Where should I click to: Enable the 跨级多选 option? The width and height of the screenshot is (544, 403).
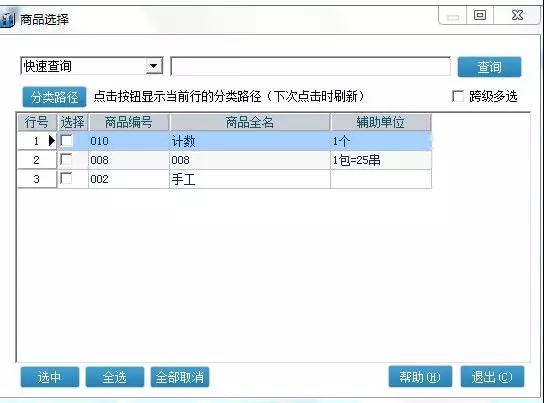(x=458, y=96)
